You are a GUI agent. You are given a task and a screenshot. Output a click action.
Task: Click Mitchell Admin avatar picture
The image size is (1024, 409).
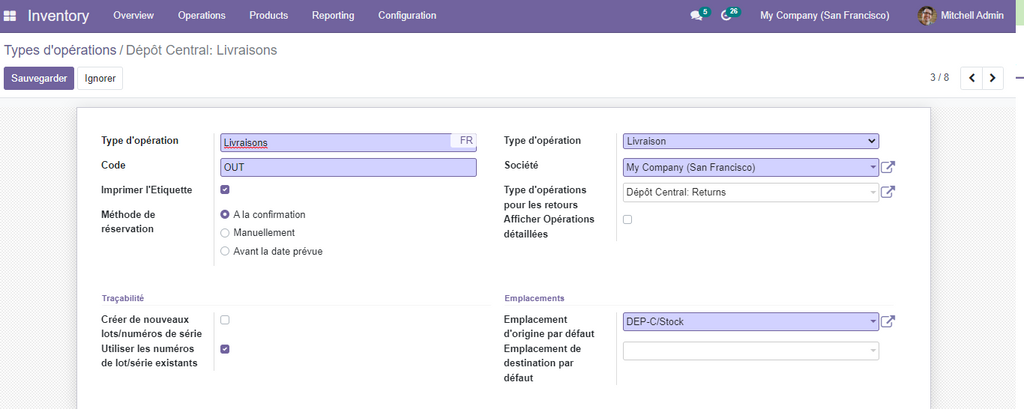927,16
